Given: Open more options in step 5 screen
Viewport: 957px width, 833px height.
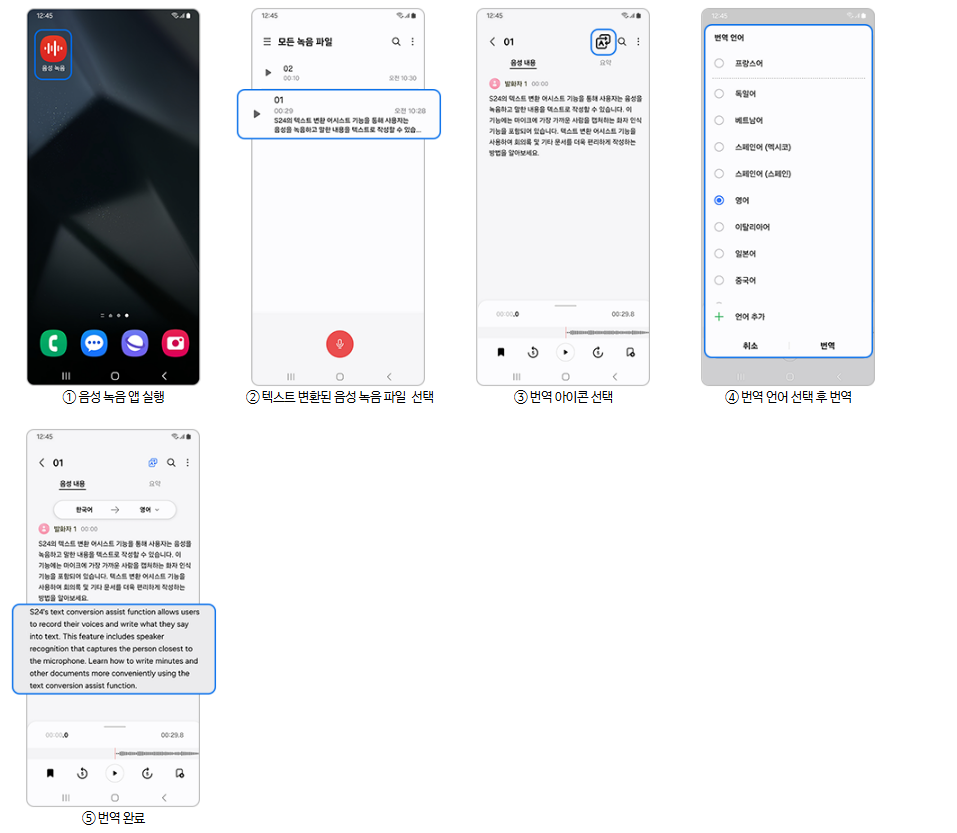Looking at the screenshot, I should click(x=187, y=463).
